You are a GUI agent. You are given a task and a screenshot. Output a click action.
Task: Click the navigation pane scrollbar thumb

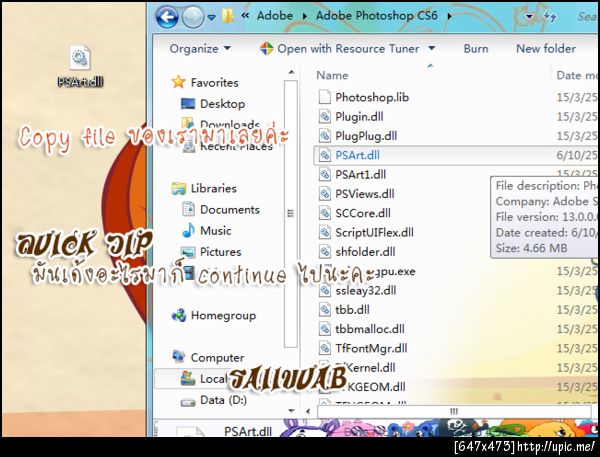(x=291, y=213)
